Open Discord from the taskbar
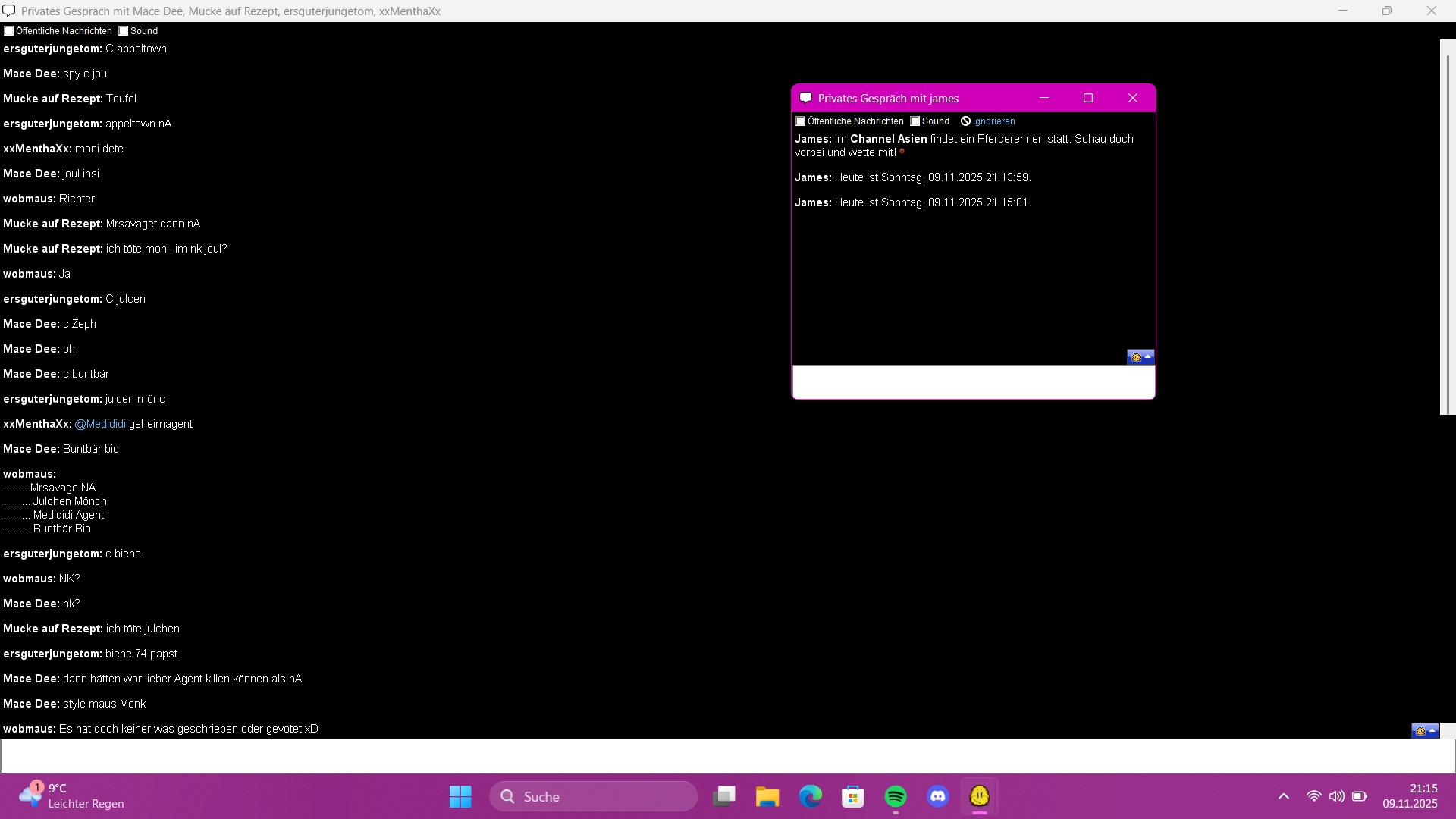 [938, 796]
